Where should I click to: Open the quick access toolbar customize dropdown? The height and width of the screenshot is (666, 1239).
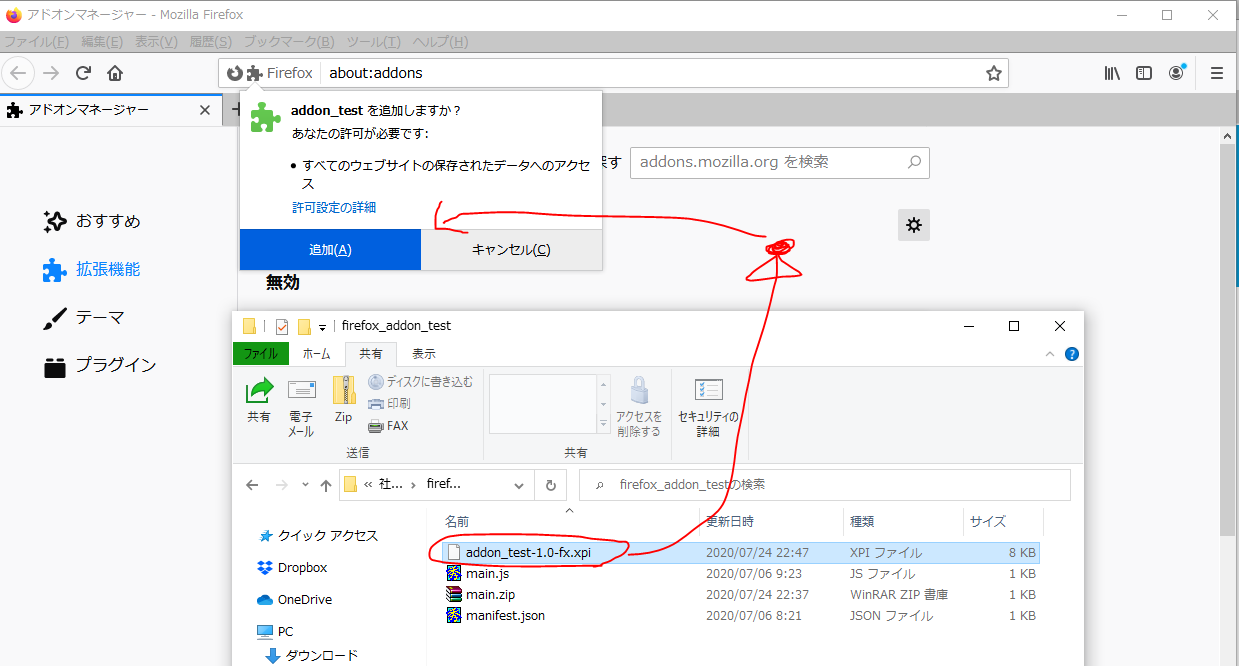click(322, 327)
